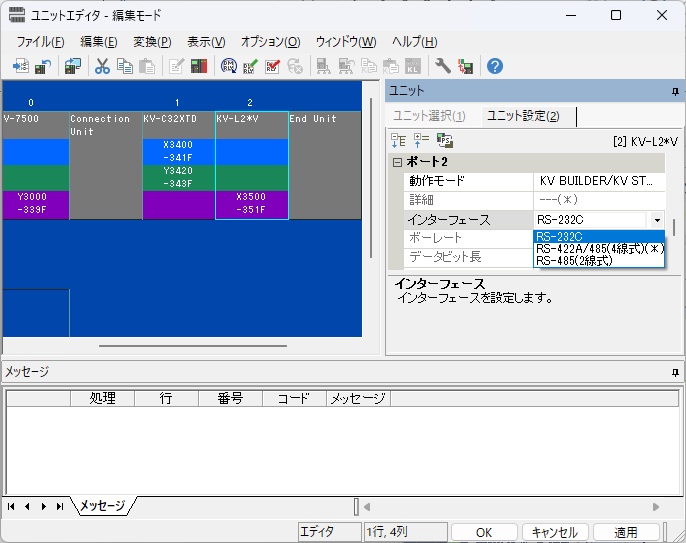Click the red and green unit block icon
The height and width of the screenshot is (543, 686).
pos(199,66)
